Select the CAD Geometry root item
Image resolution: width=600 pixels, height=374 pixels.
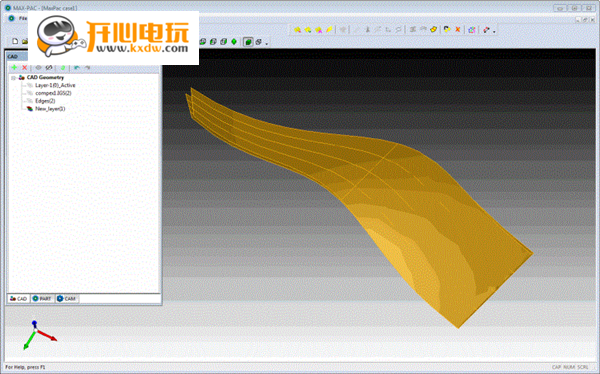click(45, 77)
